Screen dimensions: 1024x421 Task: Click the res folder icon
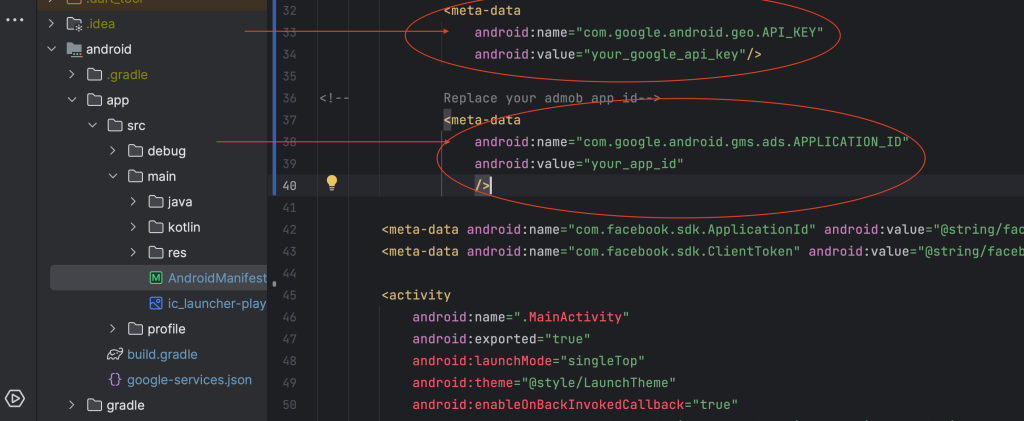coord(155,253)
